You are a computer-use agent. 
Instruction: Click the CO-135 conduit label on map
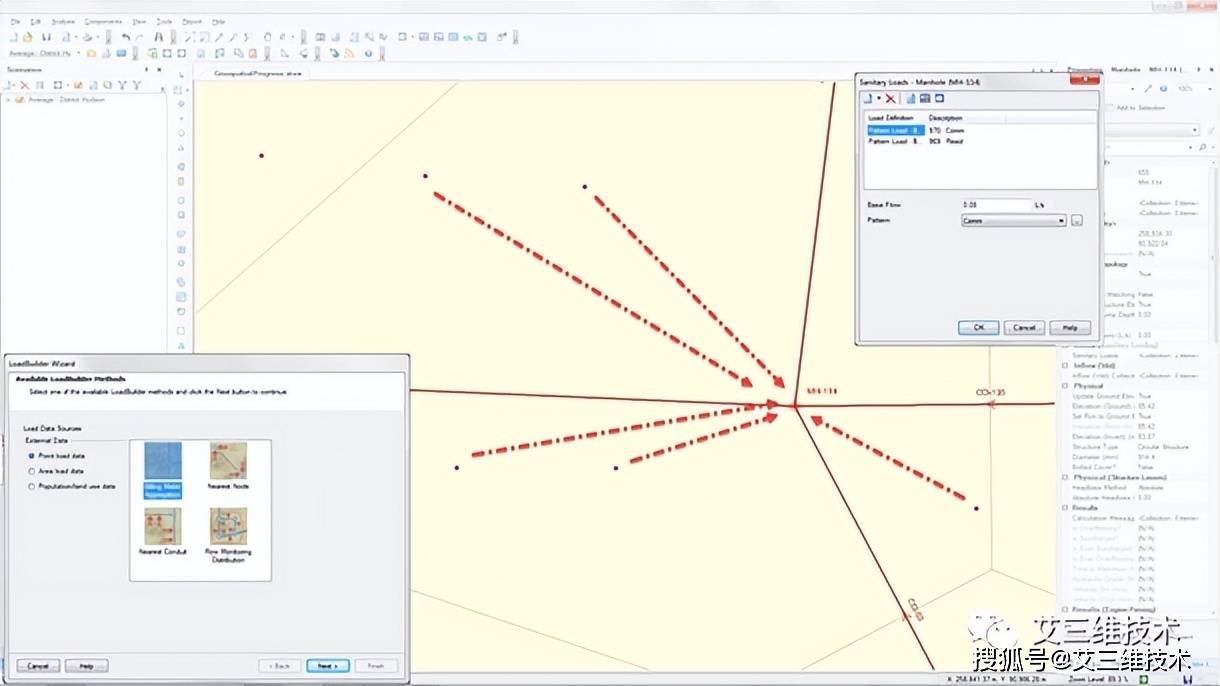(990, 392)
